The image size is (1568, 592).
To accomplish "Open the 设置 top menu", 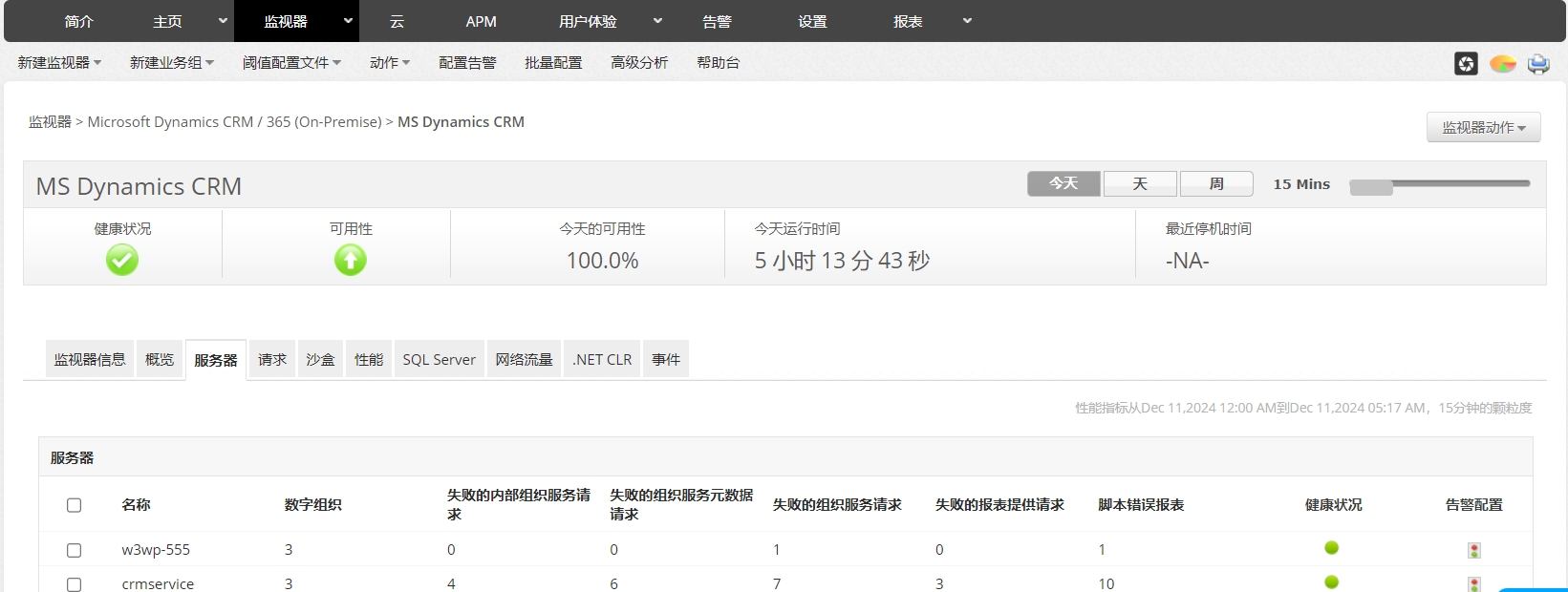I will tap(812, 21).
